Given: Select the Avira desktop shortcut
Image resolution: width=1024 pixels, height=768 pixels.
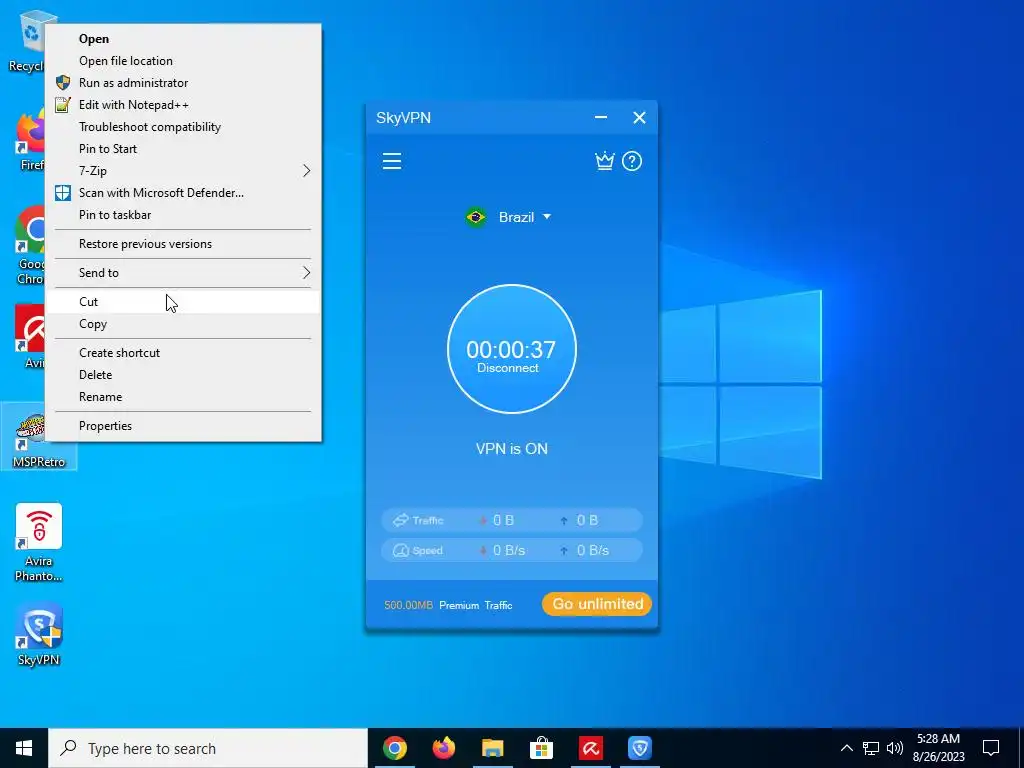Looking at the screenshot, I should (29, 336).
